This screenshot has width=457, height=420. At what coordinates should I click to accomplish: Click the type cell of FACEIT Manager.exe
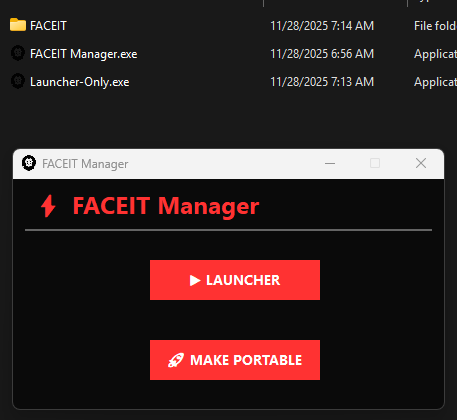click(435, 54)
